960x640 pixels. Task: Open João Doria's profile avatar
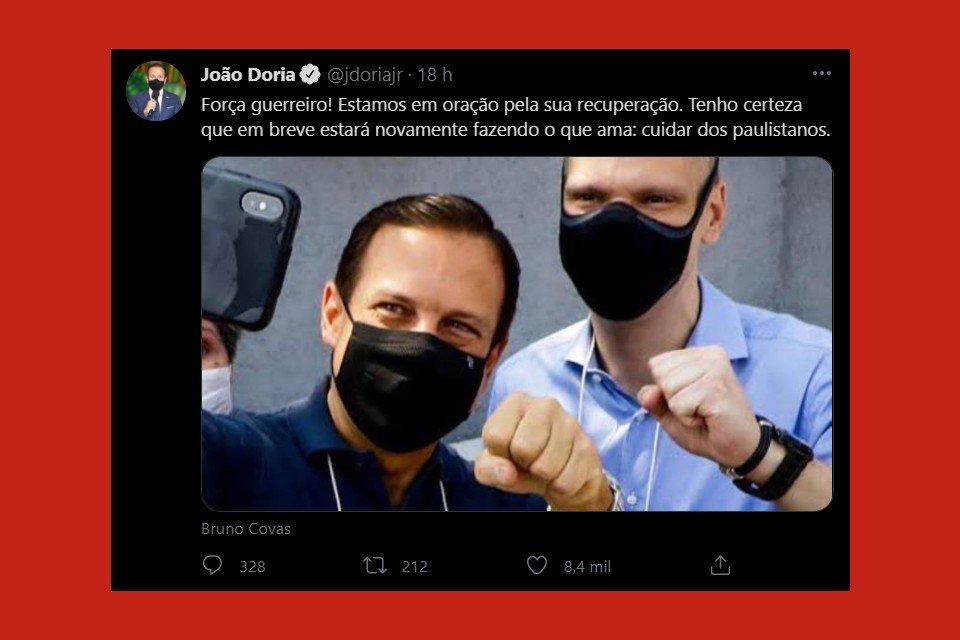click(x=156, y=91)
